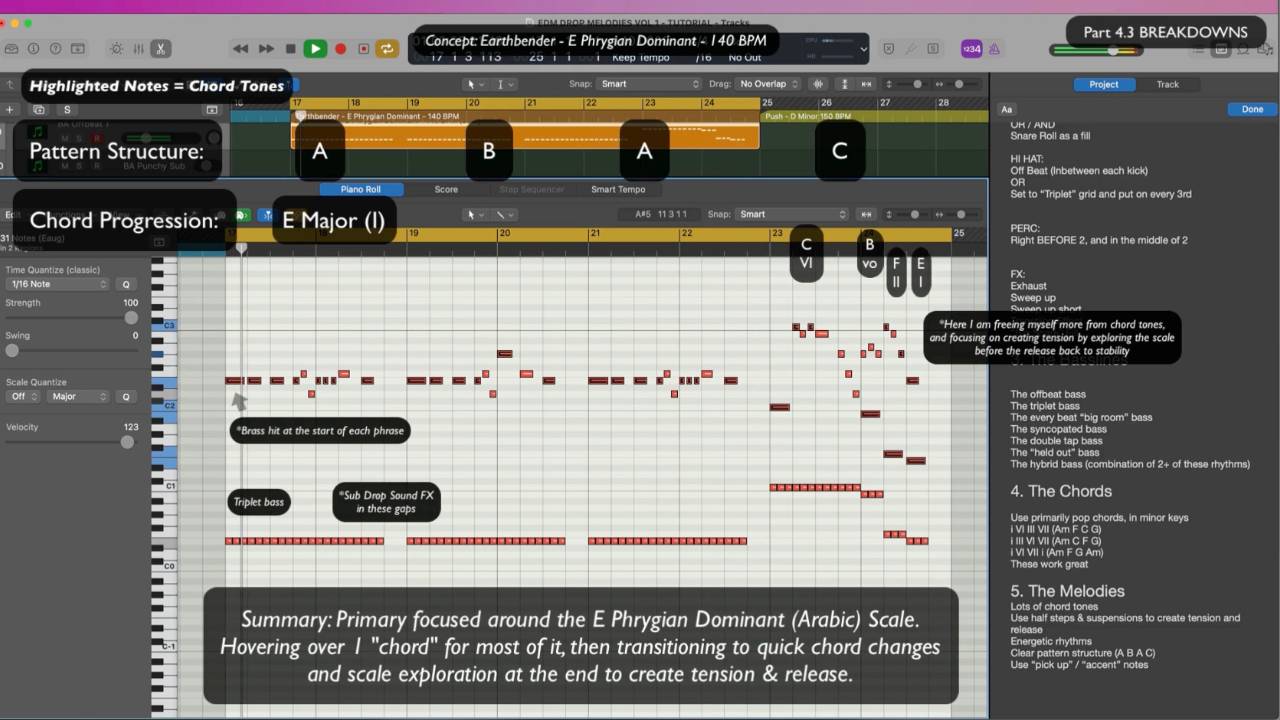Image resolution: width=1280 pixels, height=720 pixels.
Task: Toggle horizontal auto zoom in tracks toolbar
Action: (x=866, y=84)
